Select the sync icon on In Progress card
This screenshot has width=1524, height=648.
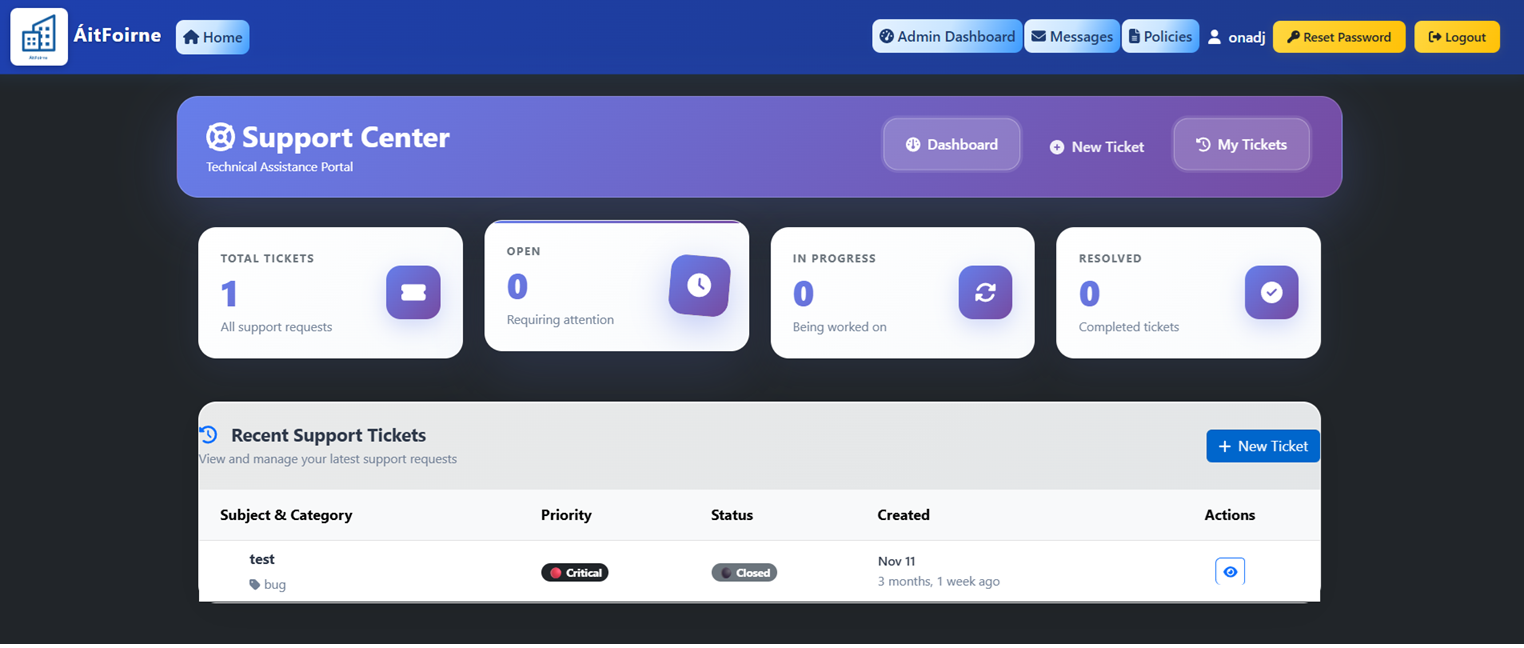click(985, 292)
